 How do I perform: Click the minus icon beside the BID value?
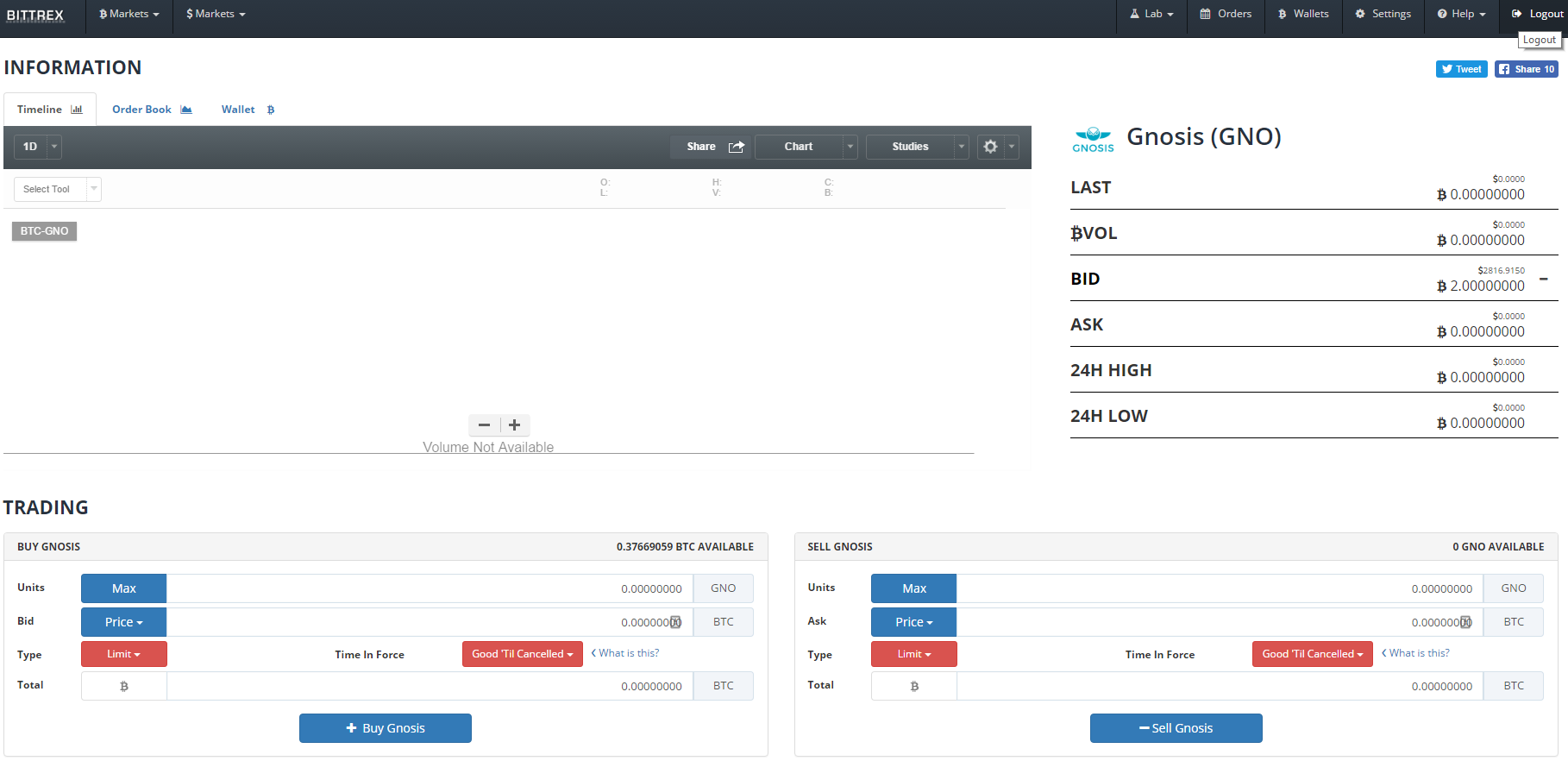(1544, 279)
